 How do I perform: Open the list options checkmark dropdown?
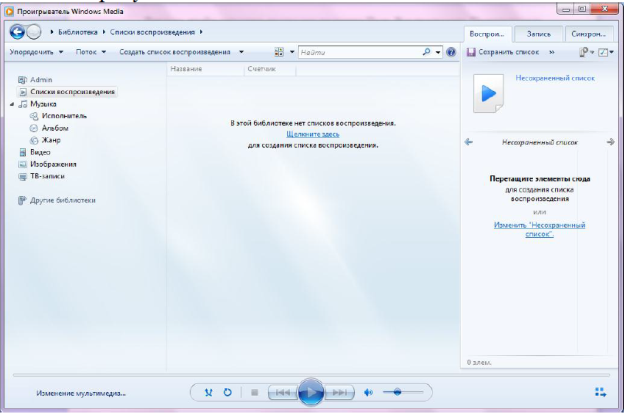coord(606,52)
